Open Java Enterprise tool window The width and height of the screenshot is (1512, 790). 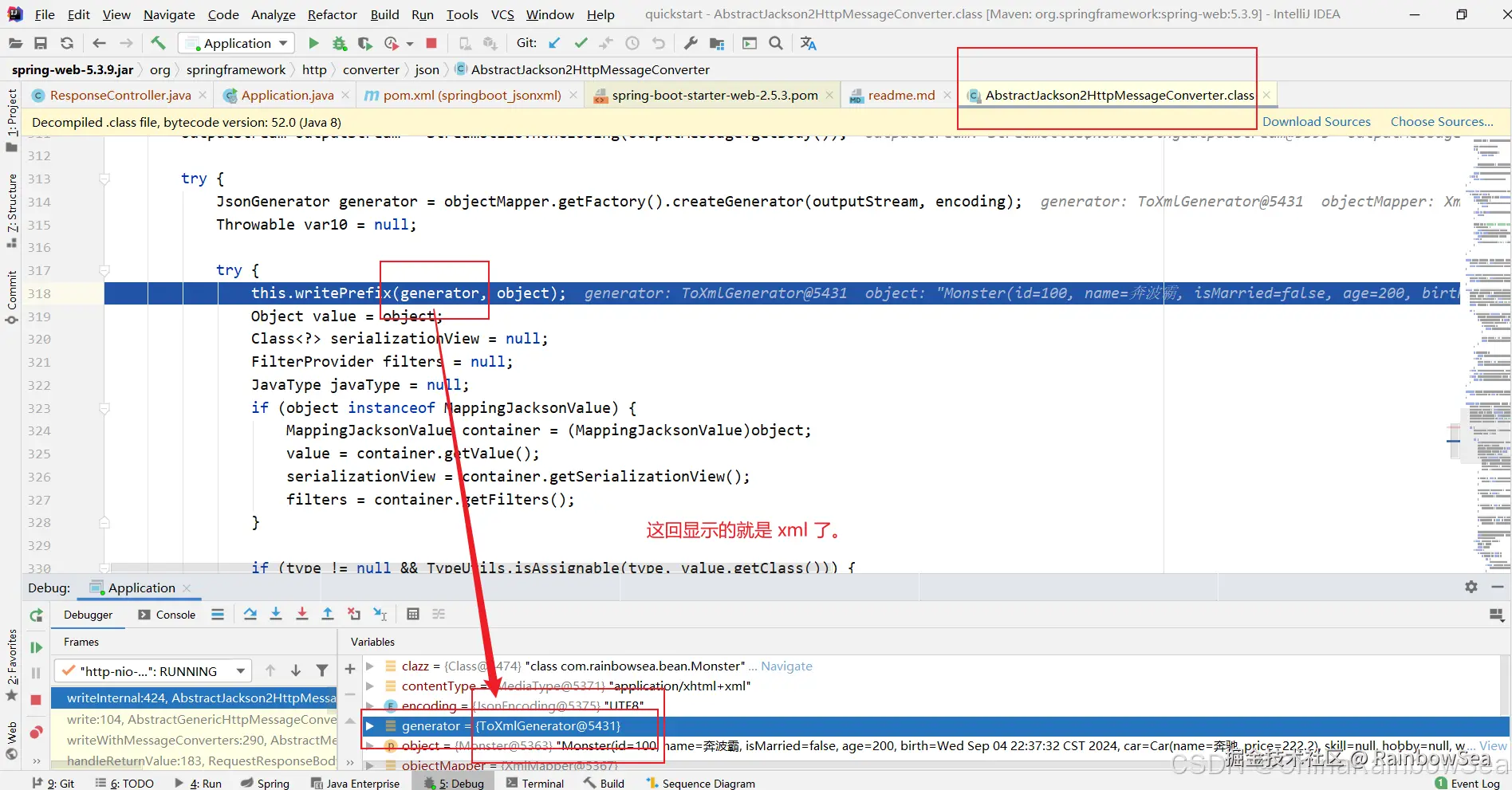click(x=355, y=783)
